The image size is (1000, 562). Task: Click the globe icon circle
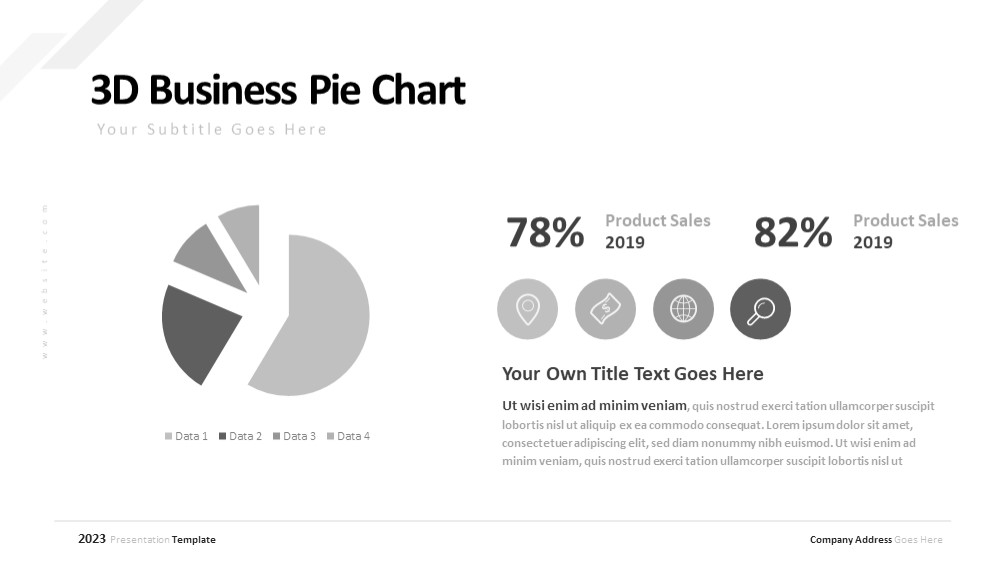coord(683,309)
